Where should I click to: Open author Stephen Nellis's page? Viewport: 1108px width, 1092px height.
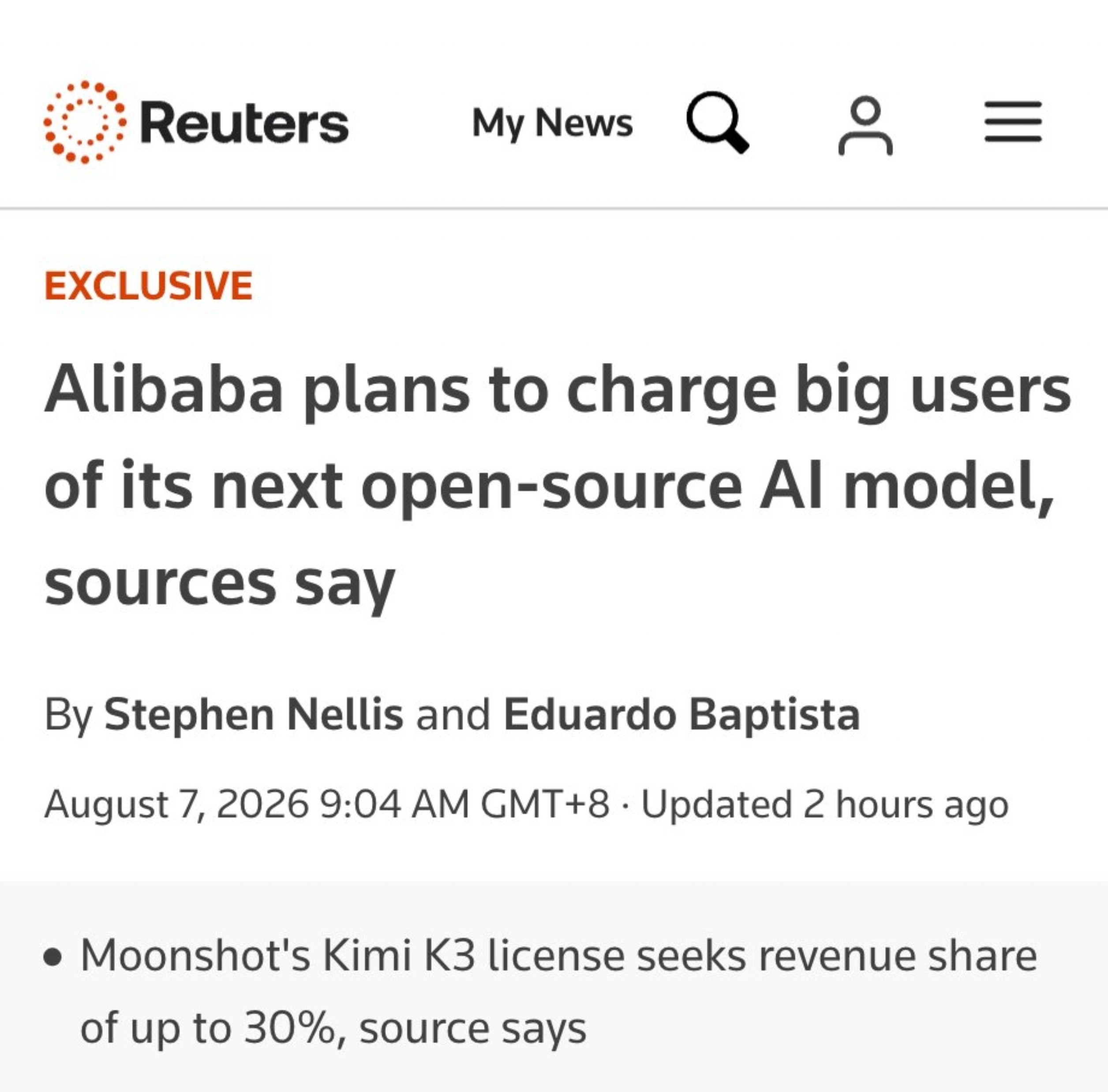[x=254, y=714]
